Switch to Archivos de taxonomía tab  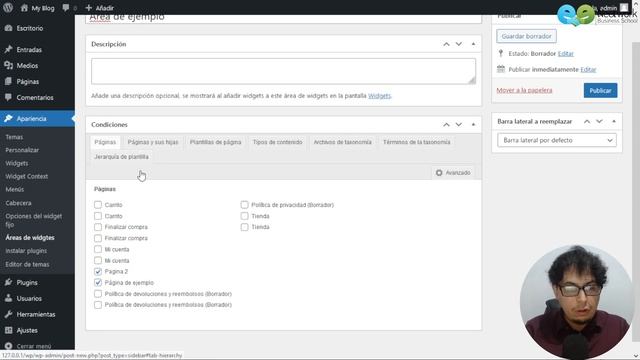pos(342,142)
